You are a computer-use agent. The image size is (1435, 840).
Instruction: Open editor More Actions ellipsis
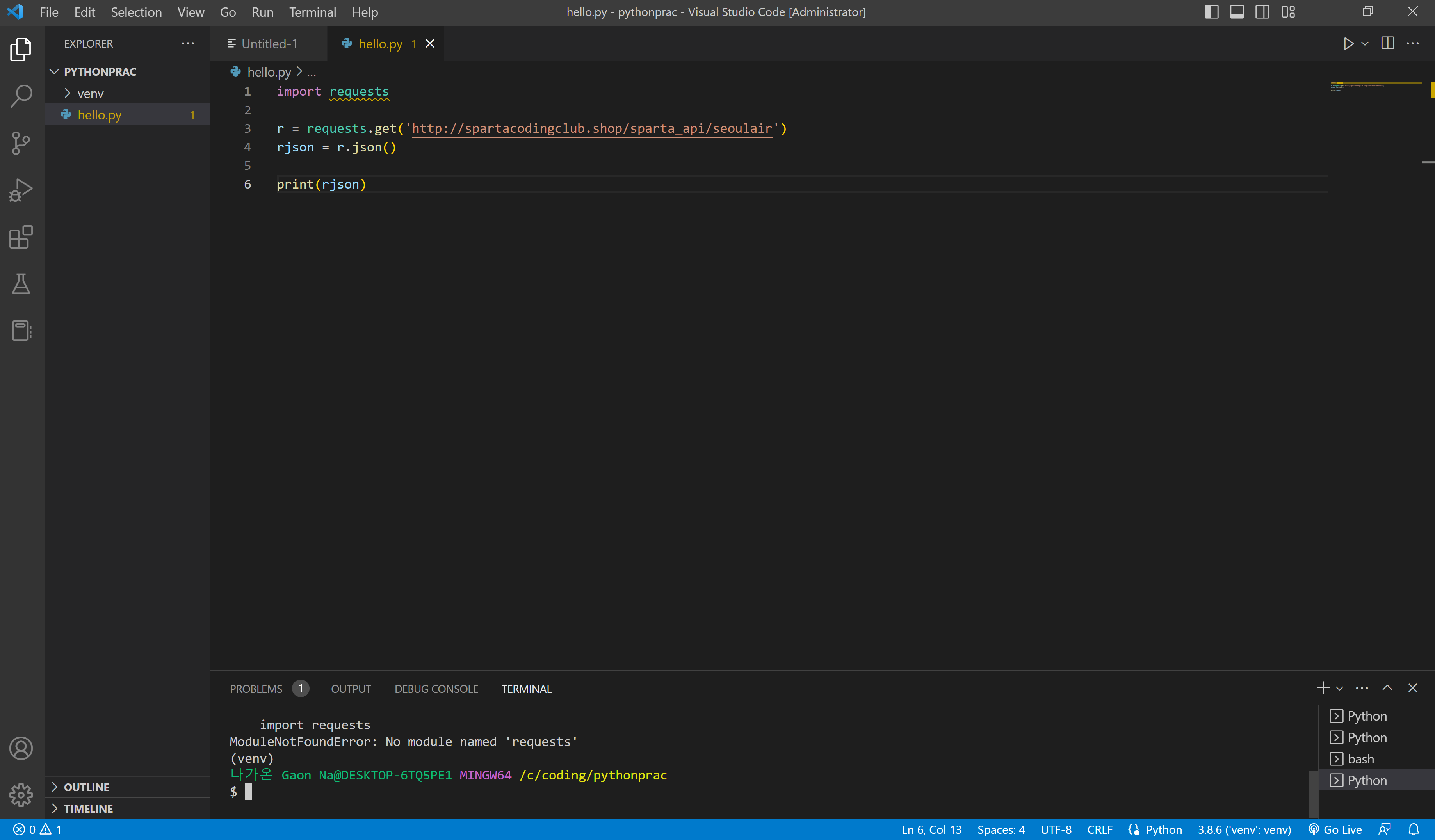[1413, 44]
